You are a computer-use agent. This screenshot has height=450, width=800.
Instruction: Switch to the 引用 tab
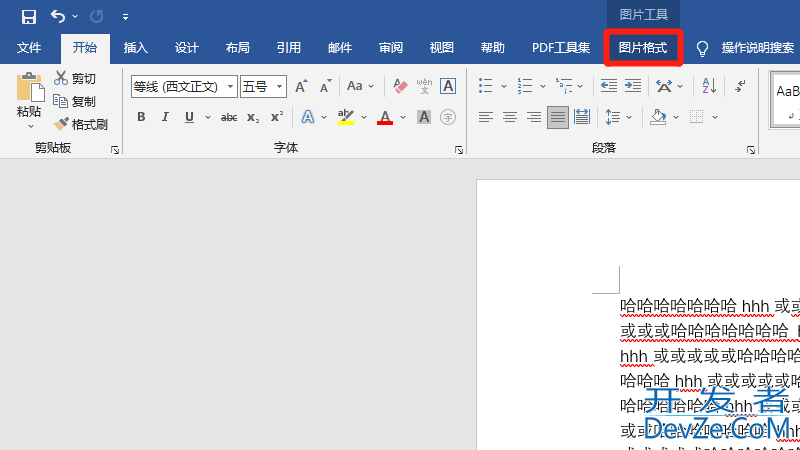pos(289,48)
